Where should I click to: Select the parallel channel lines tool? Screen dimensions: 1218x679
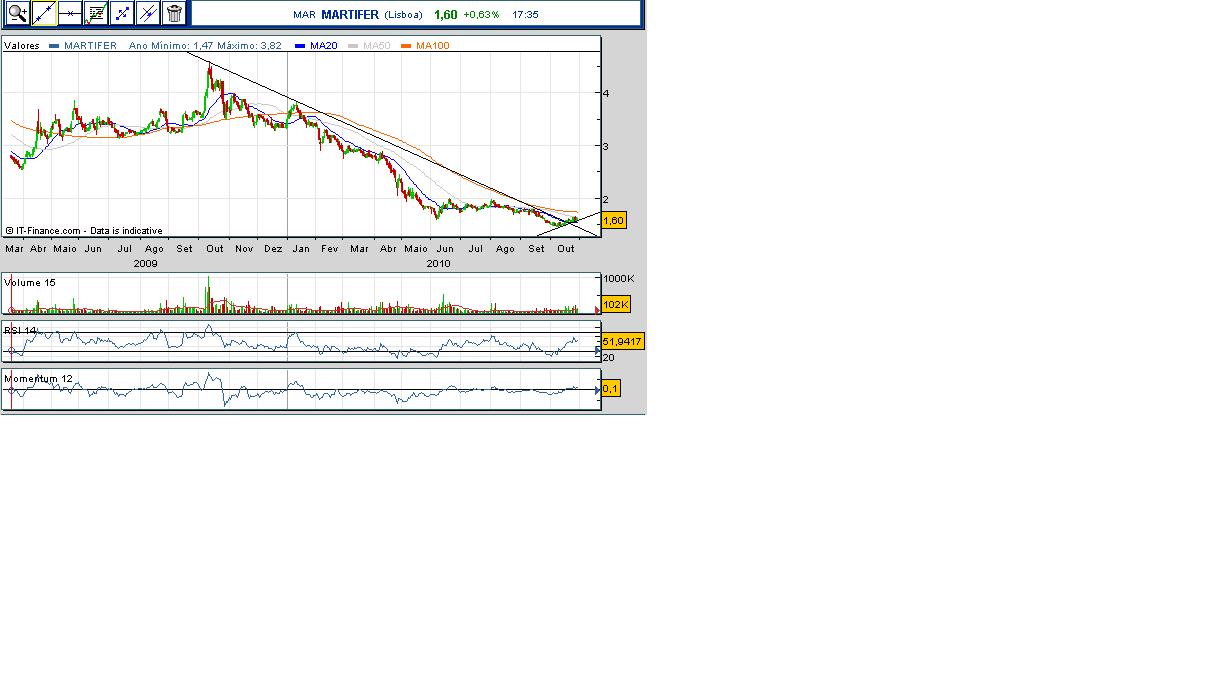click(148, 13)
